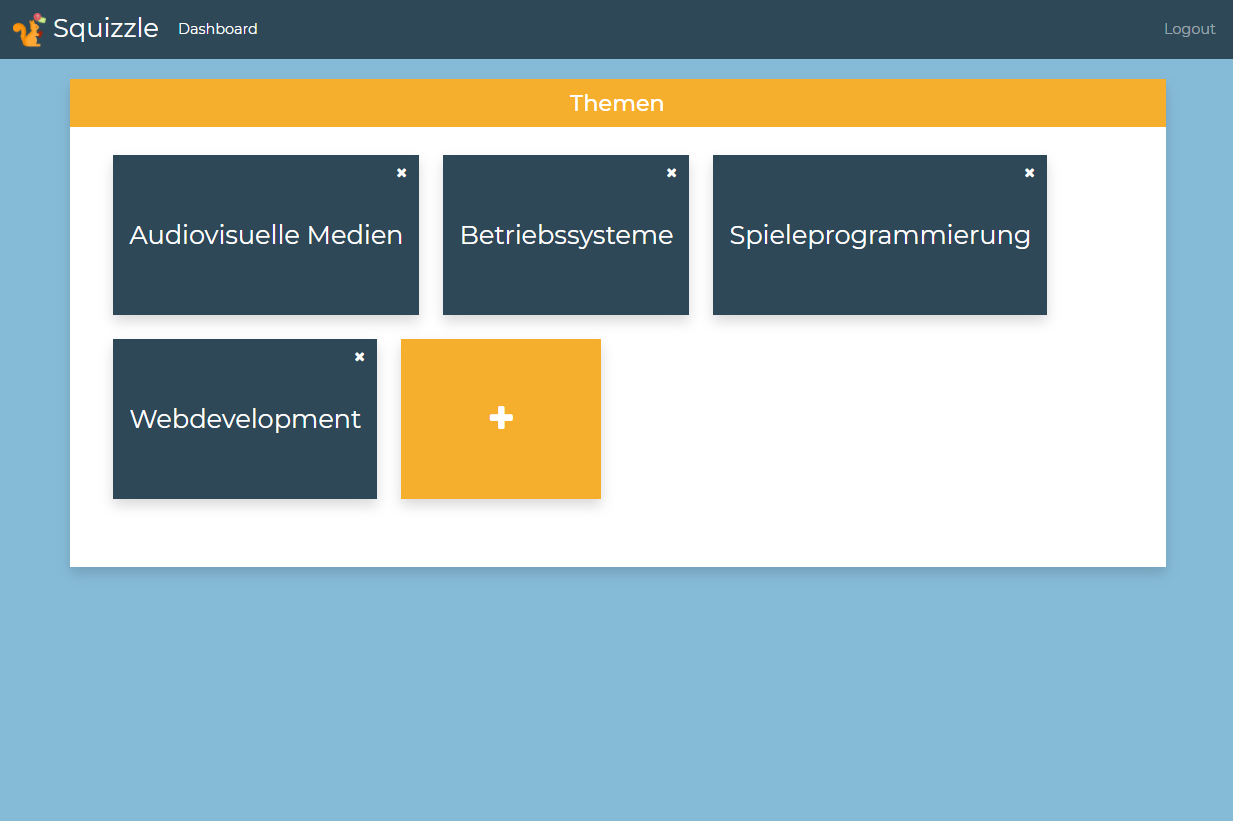The image size is (1233, 821).
Task: Delete the Audiovisuelle Medien topic via its x icon
Action: coord(402,173)
